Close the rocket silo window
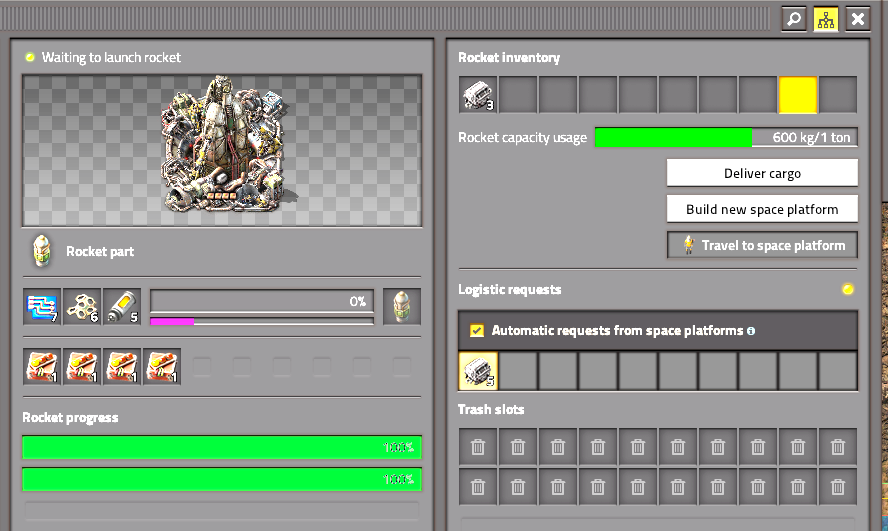Screen dimensions: 888x531 [858, 19]
